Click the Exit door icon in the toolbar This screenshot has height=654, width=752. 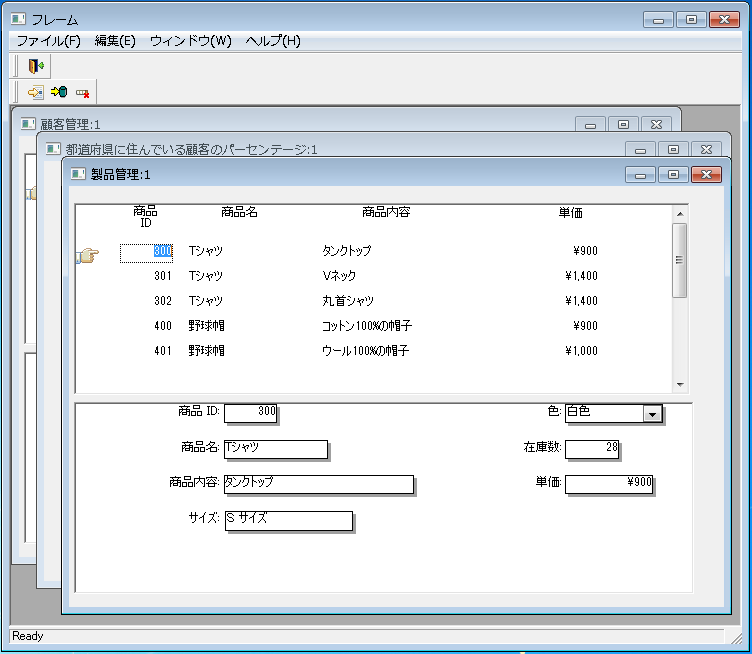click(36, 66)
